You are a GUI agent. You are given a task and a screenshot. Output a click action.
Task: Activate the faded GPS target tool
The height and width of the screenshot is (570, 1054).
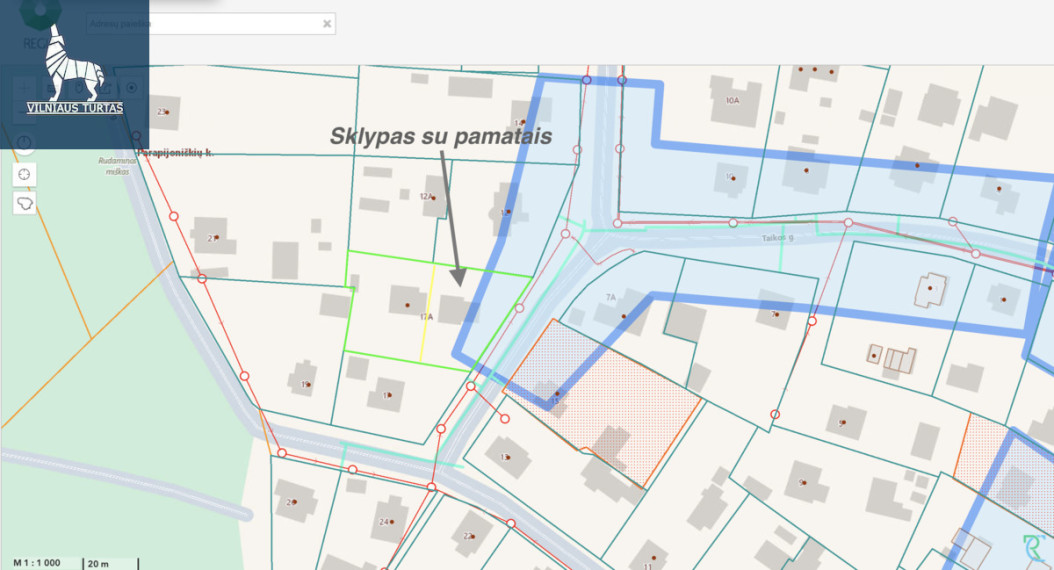tap(131, 88)
